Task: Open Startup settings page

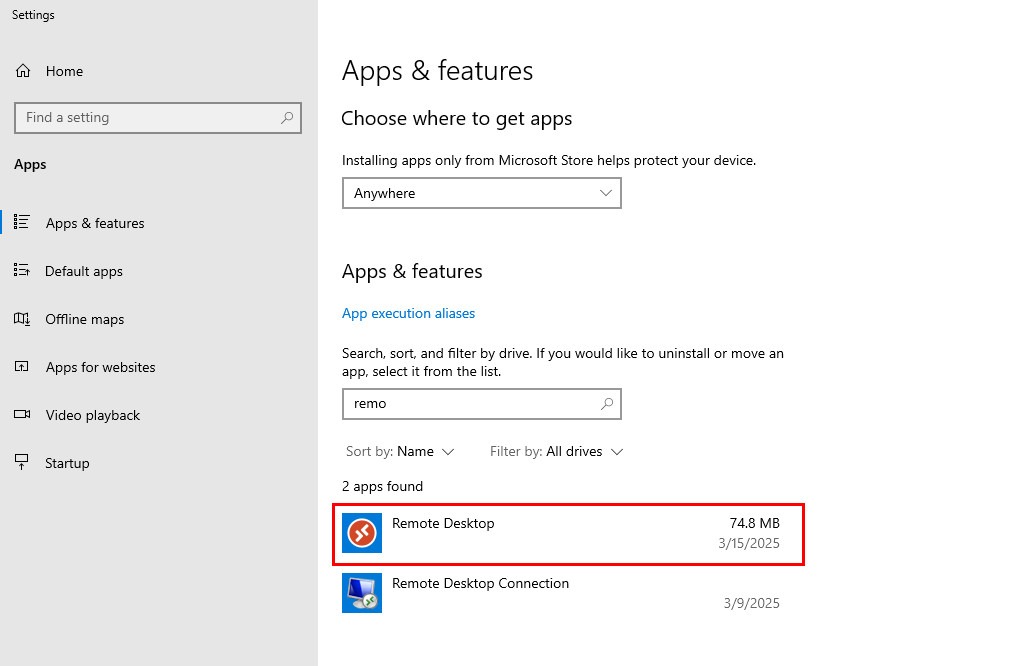Action: point(67,463)
